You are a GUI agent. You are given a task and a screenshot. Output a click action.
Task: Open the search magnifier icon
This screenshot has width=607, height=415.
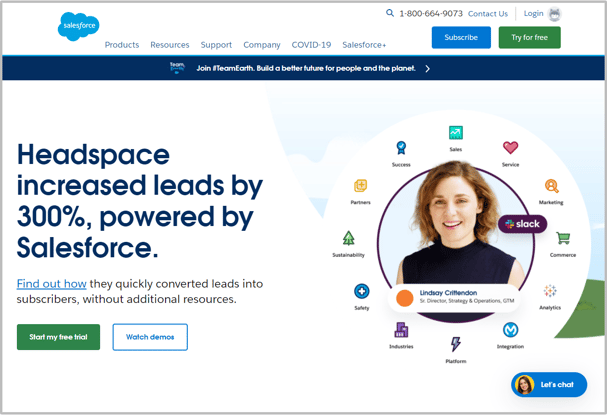coord(390,13)
